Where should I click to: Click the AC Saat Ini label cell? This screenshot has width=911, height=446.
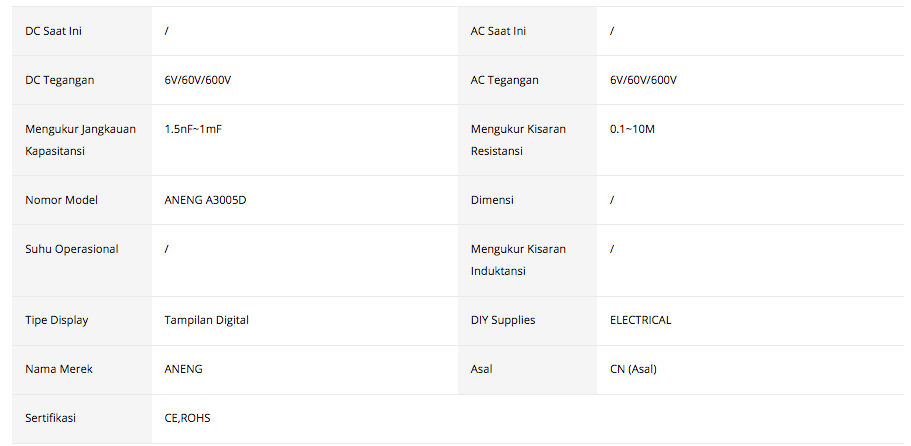coord(498,31)
